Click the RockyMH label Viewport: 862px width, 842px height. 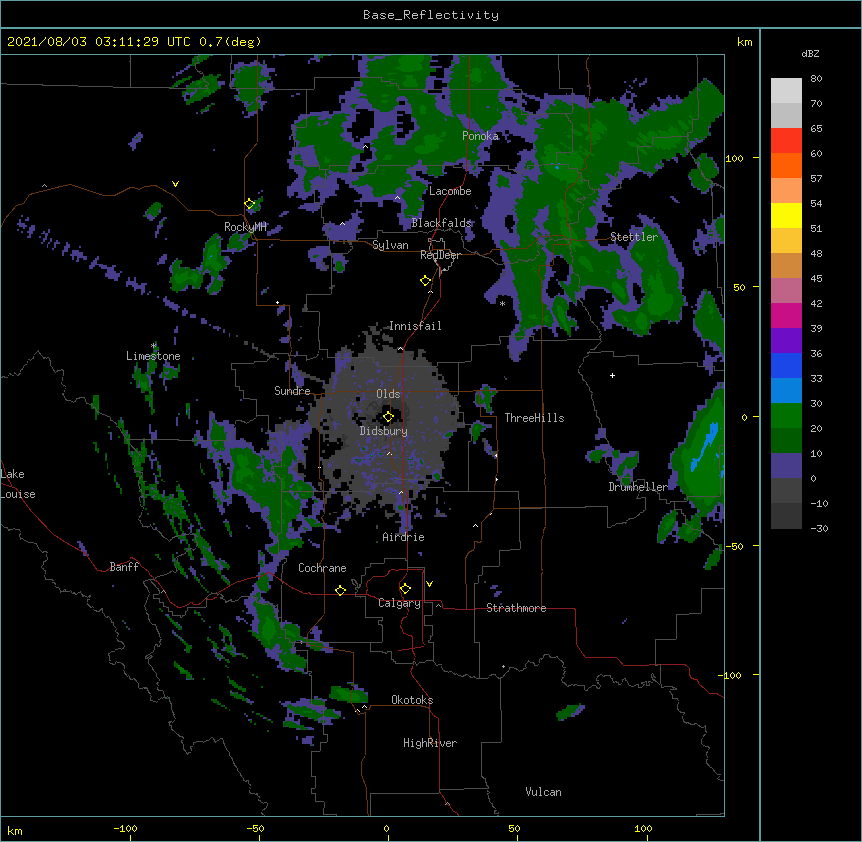(245, 226)
